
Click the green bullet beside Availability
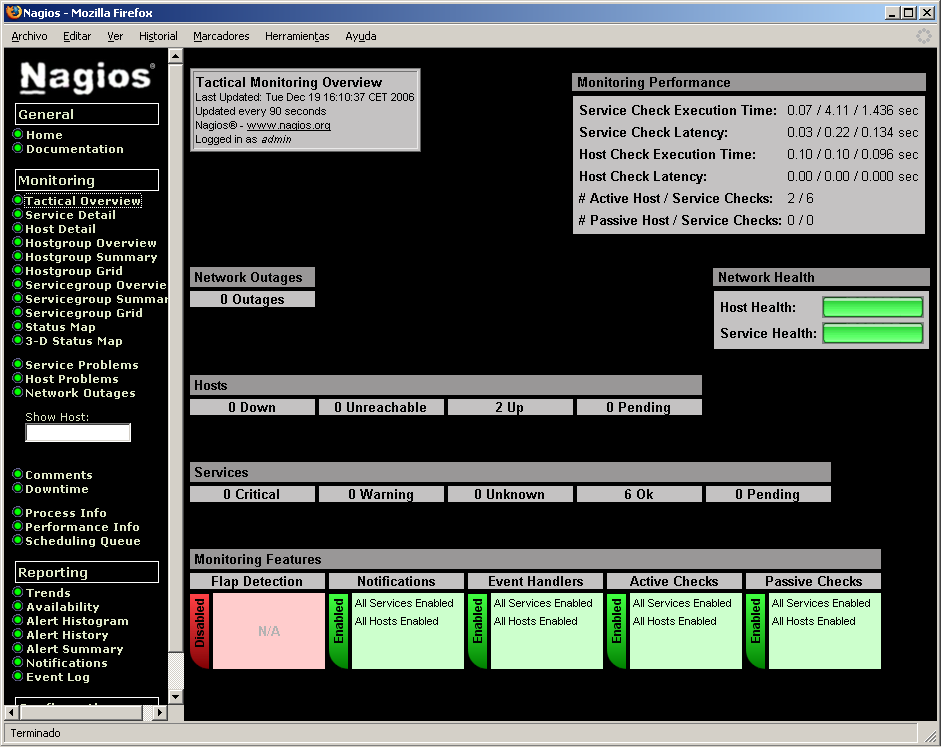[x=18, y=606]
